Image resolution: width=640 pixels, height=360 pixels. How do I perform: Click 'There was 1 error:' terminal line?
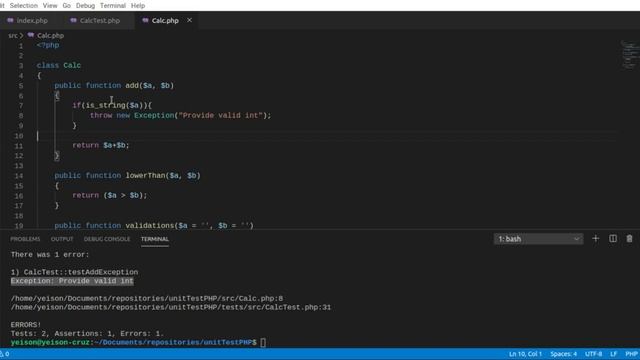coord(50,255)
